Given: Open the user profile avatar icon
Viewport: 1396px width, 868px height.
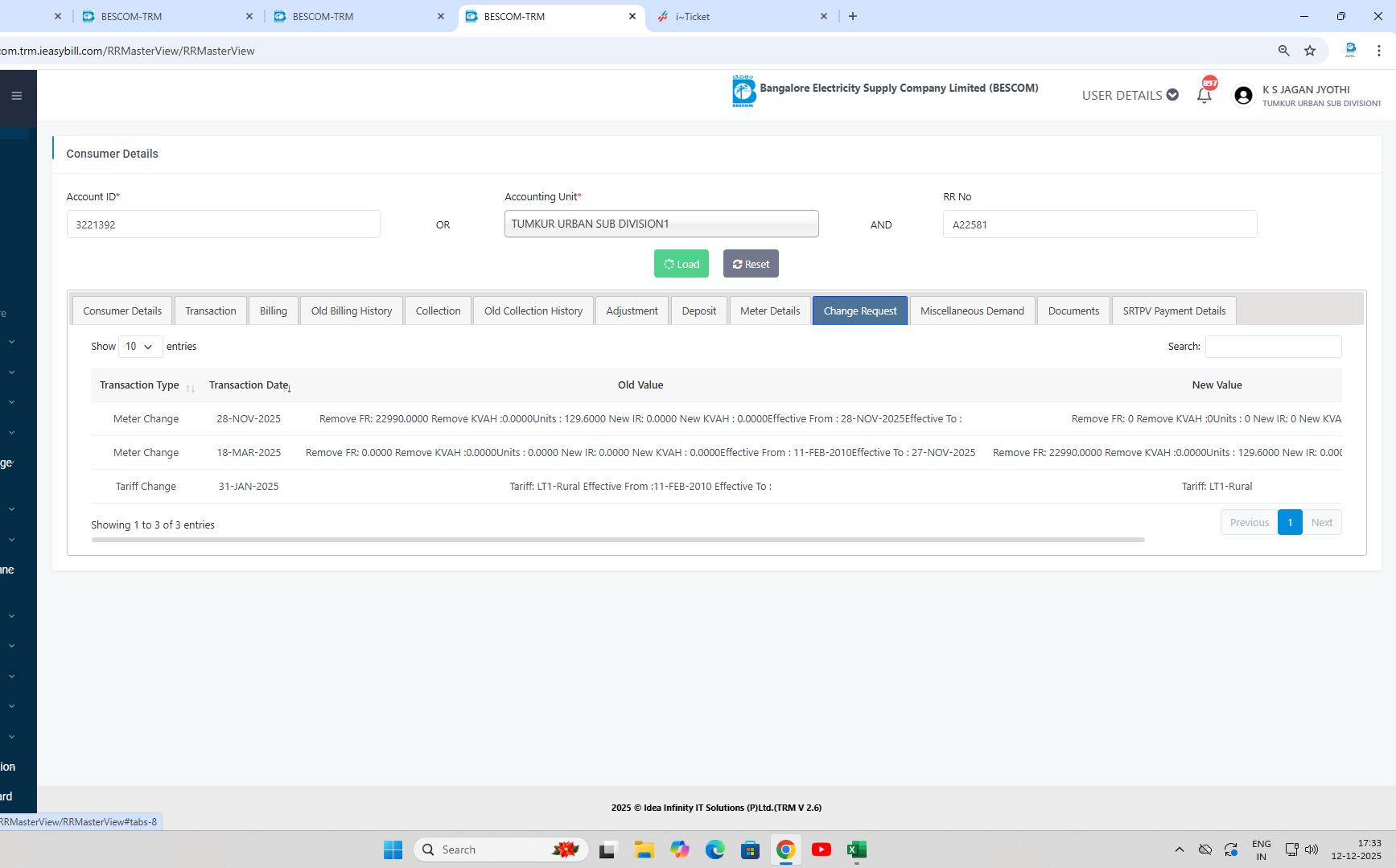Looking at the screenshot, I should click(x=1243, y=96).
